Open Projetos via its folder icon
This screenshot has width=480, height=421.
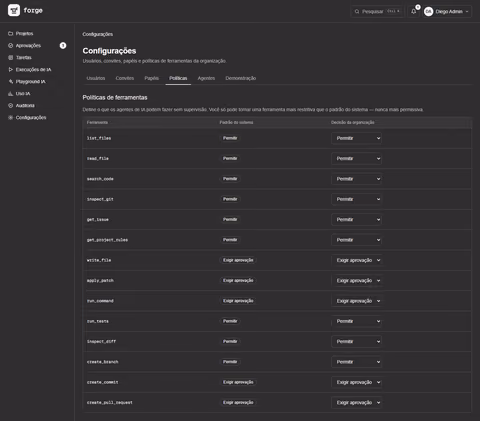coord(10,33)
